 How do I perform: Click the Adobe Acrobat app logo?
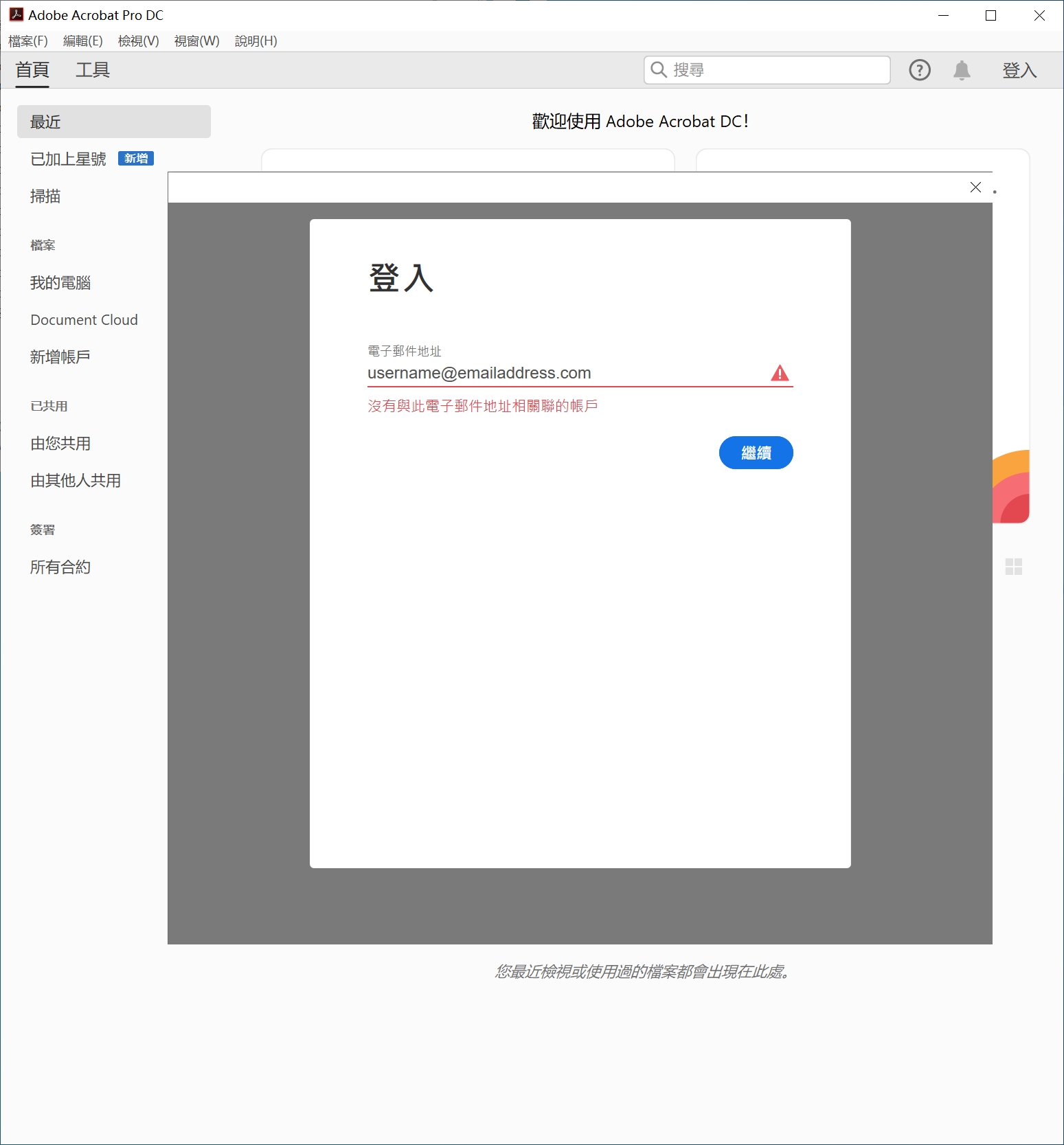pos(16,14)
